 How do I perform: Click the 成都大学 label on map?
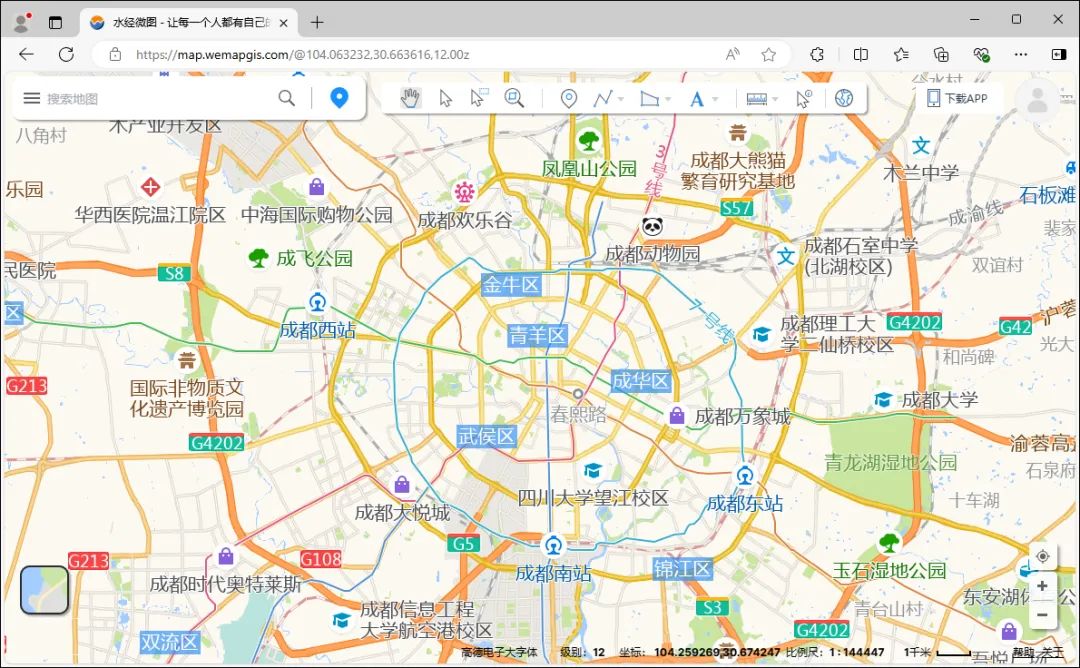939,399
